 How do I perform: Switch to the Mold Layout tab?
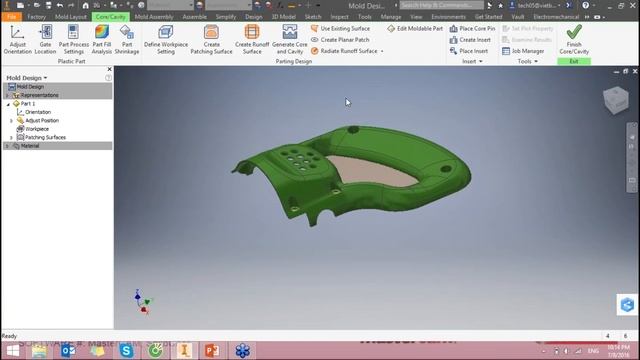[71, 17]
